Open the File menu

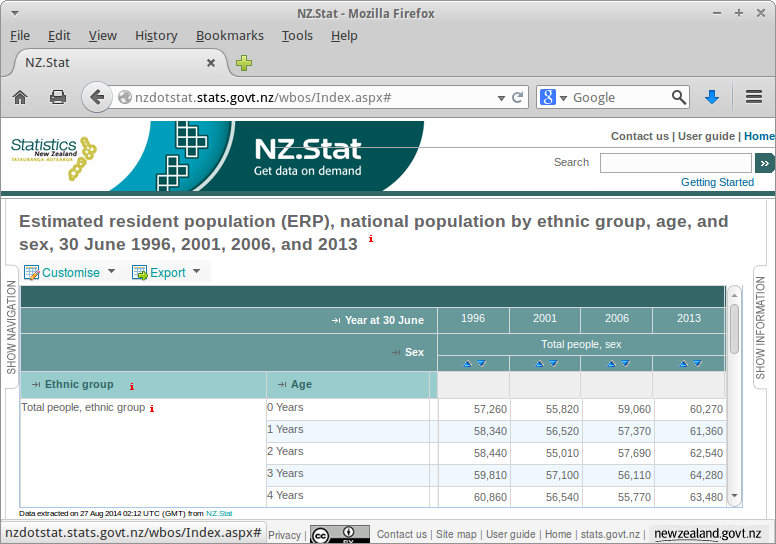click(x=20, y=36)
